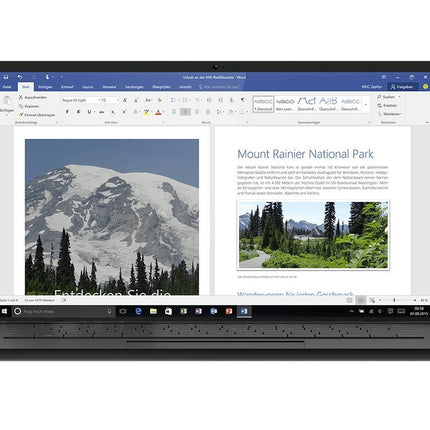Image resolution: width=430 pixels, height=430 pixels.
Task: Open the Markieren dropdown
Action: pyautogui.click(x=391, y=114)
